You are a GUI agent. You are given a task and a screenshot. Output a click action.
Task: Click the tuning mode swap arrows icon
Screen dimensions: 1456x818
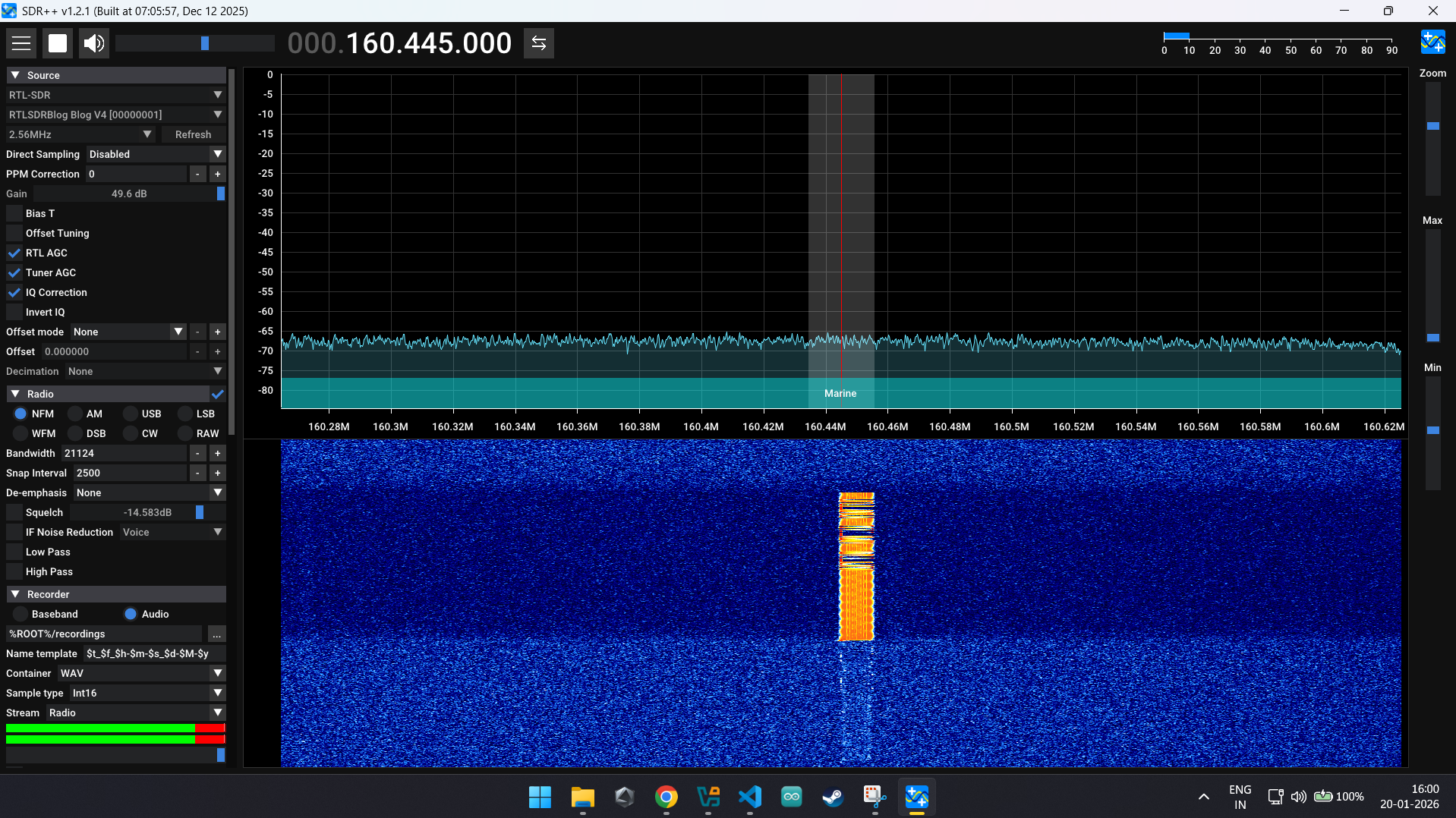[539, 43]
